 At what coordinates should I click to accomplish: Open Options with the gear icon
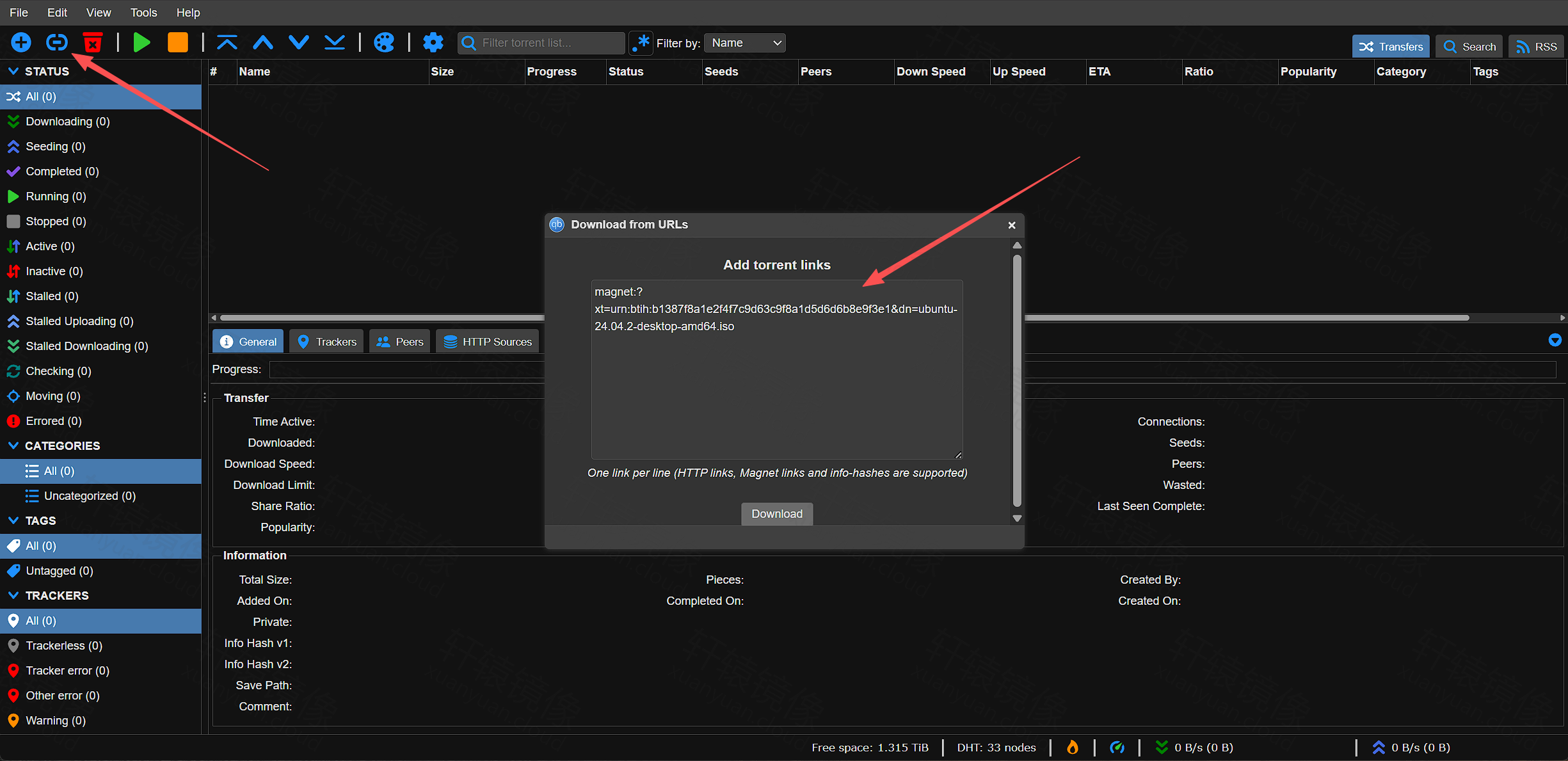point(433,43)
